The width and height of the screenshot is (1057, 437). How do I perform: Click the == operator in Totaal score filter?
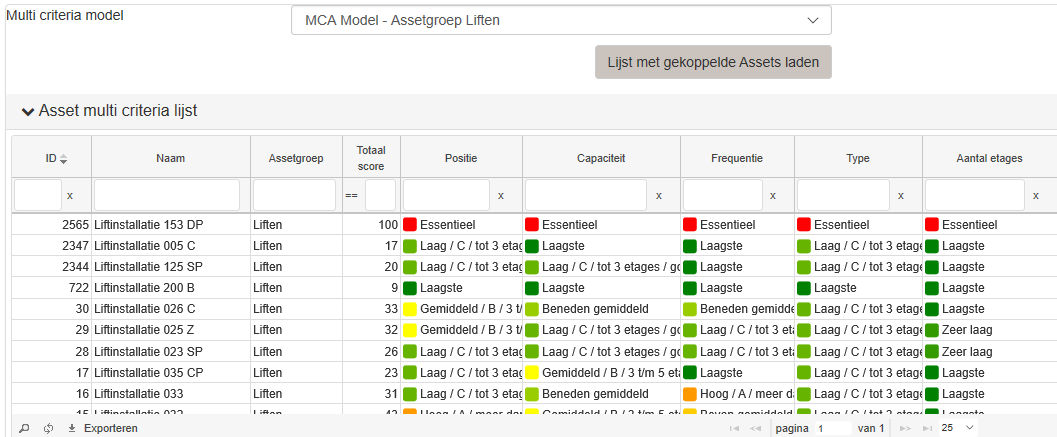tap(351, 196)
